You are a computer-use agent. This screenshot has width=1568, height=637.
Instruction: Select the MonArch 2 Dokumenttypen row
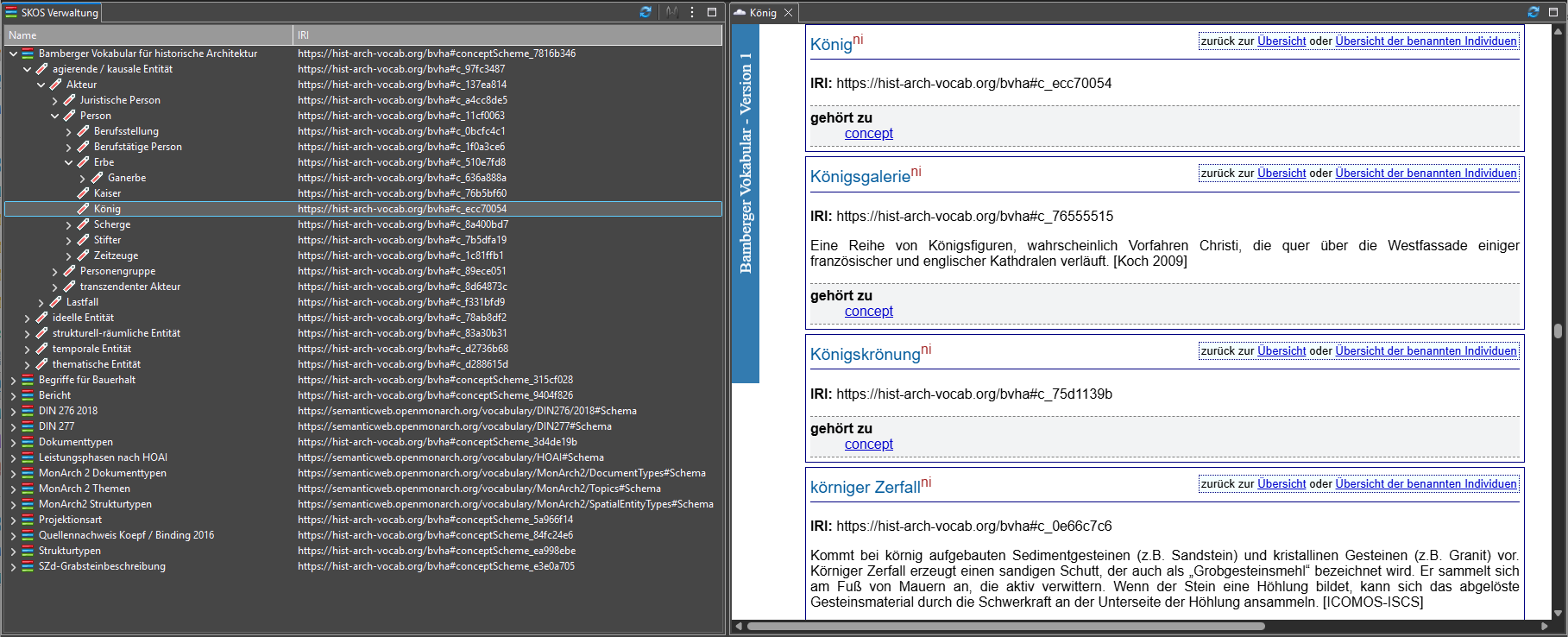(x=363, y=473)
